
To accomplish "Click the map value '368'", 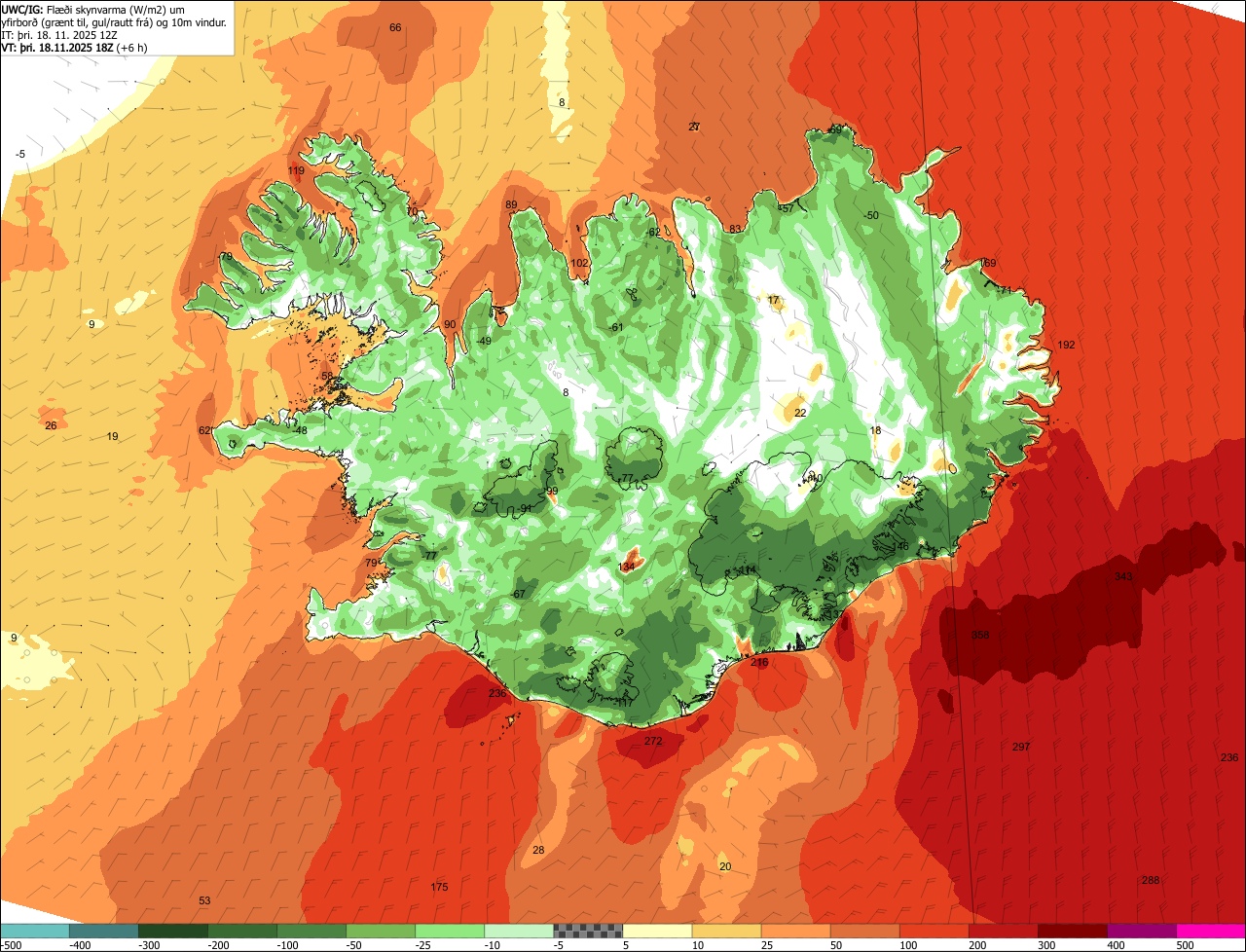I will tap(980, 635).
